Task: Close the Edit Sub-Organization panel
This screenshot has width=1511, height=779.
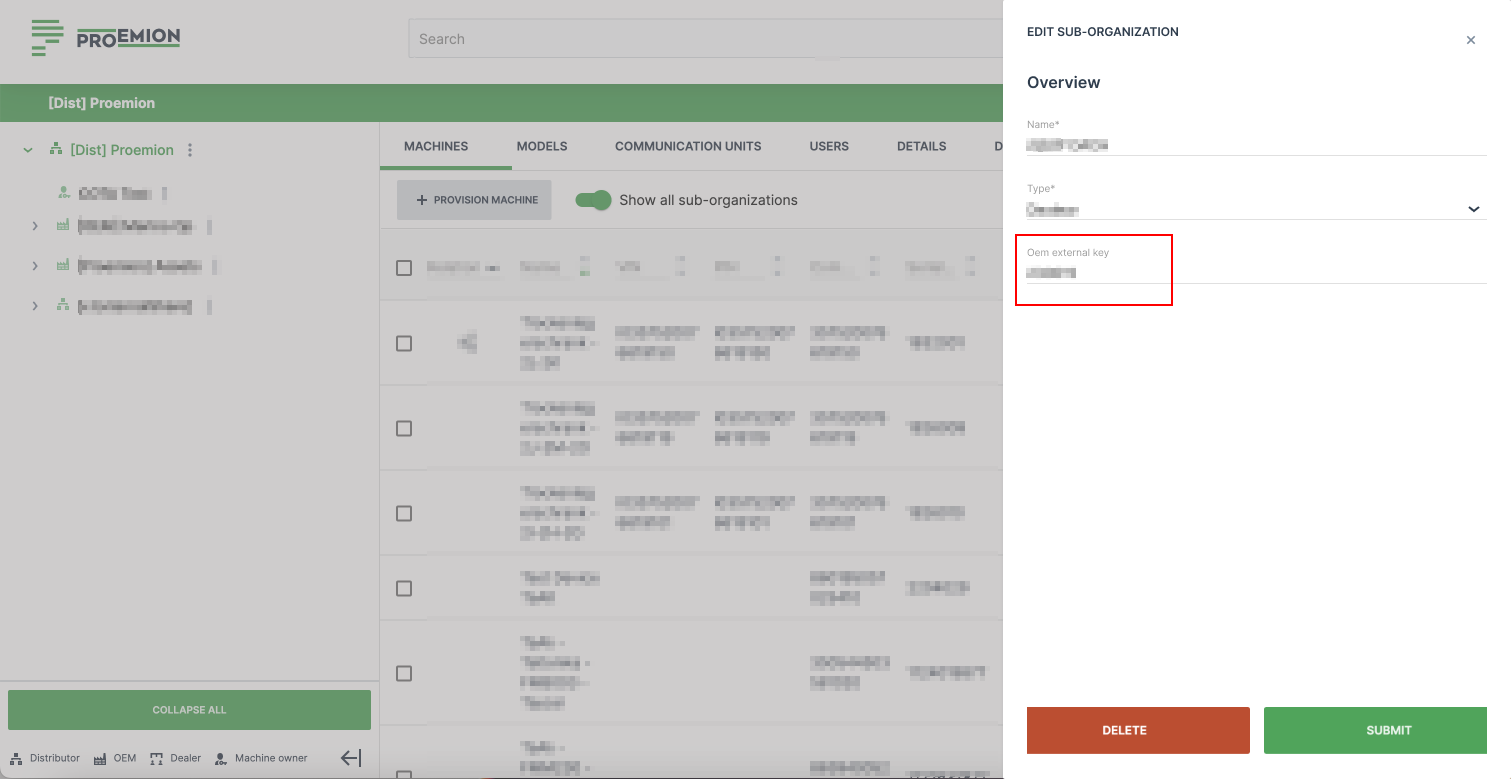Action: pos(1470,41)
